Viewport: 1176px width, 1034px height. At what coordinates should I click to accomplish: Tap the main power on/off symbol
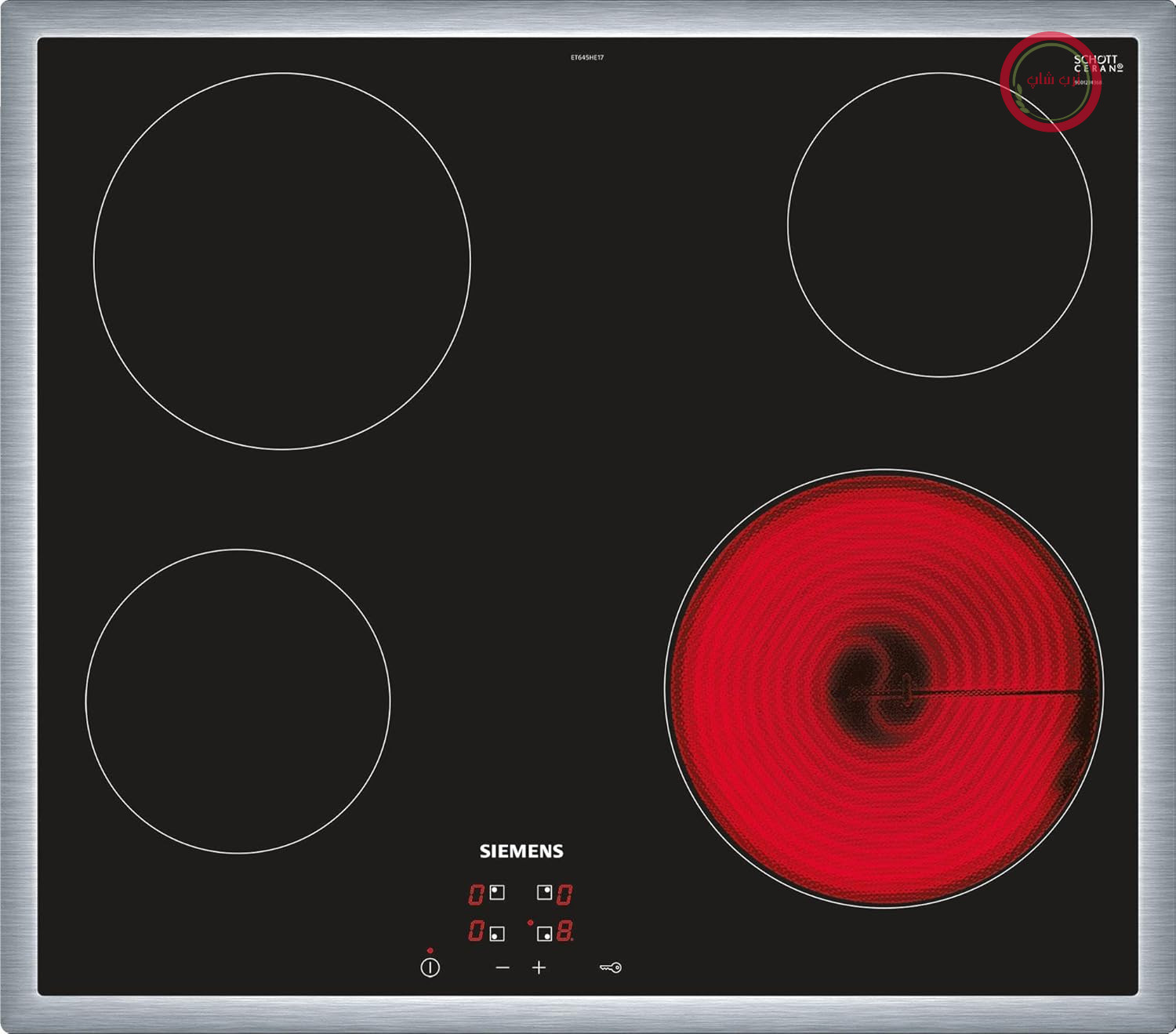(430, 967)
